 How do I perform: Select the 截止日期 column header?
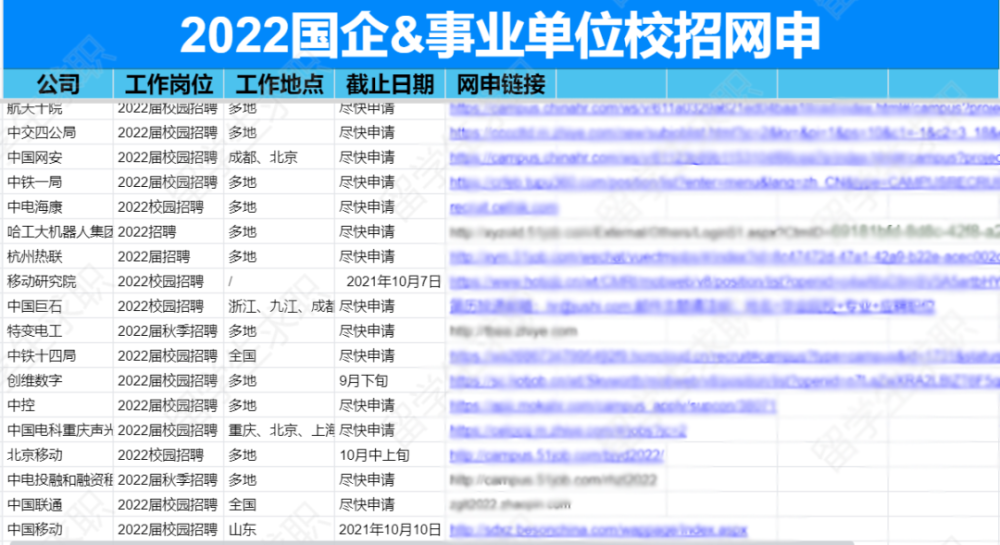click(390, 84)
